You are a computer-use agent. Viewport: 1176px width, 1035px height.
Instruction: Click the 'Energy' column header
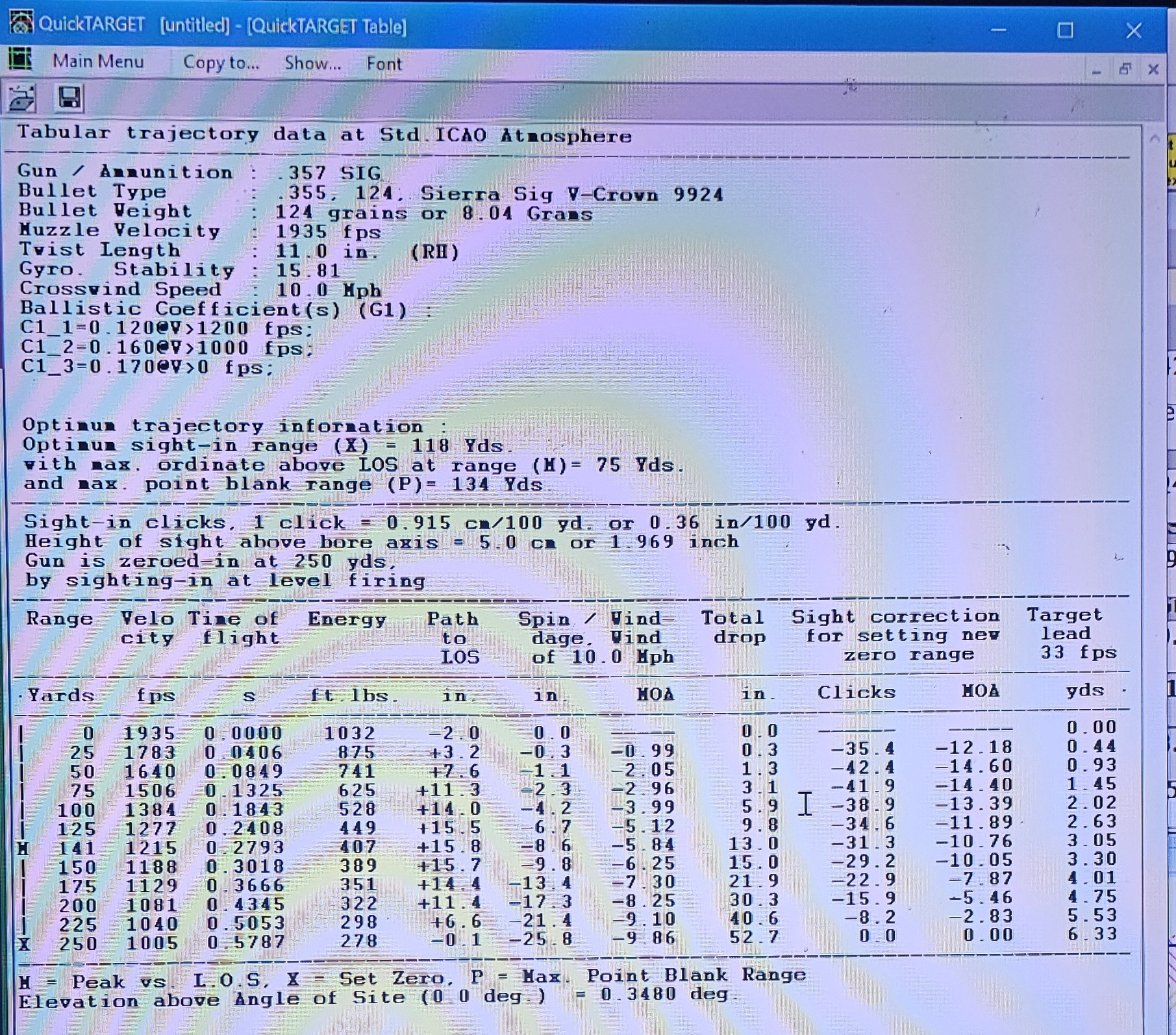[x=347, y=619]
